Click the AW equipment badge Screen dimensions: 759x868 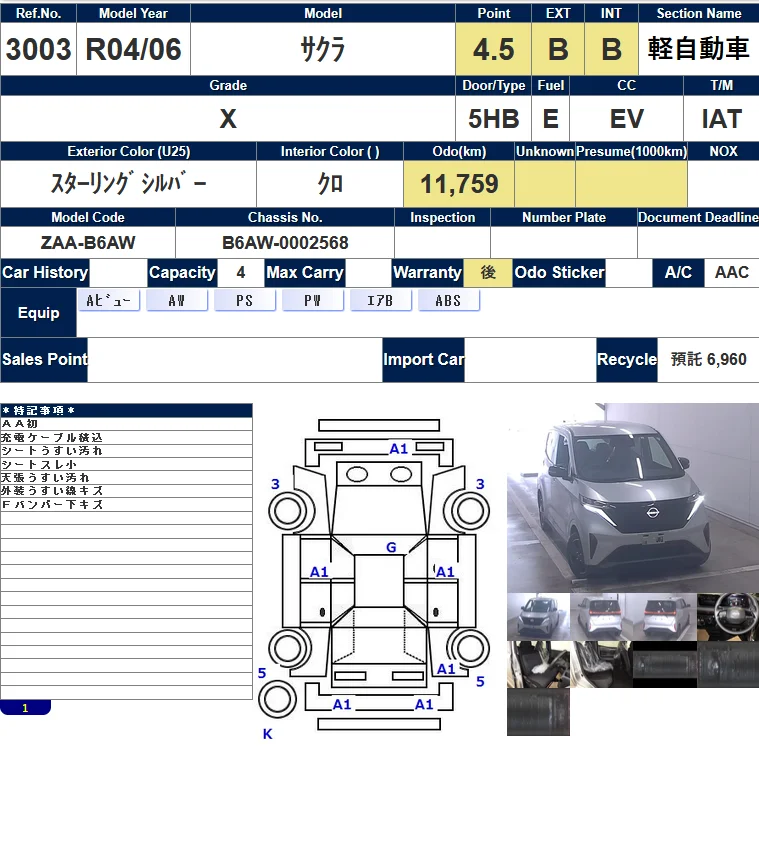coord(177,301)
